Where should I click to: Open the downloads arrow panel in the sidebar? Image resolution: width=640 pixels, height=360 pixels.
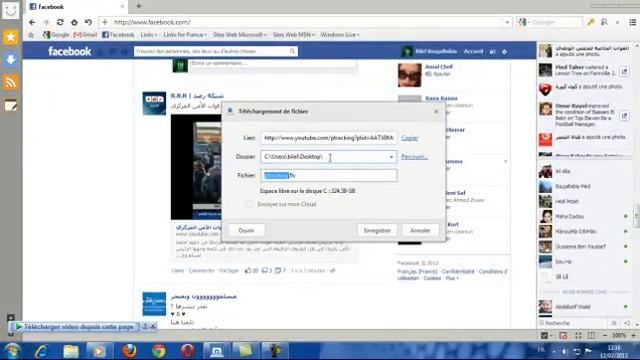pyautogui.click(x=11, y=60)
